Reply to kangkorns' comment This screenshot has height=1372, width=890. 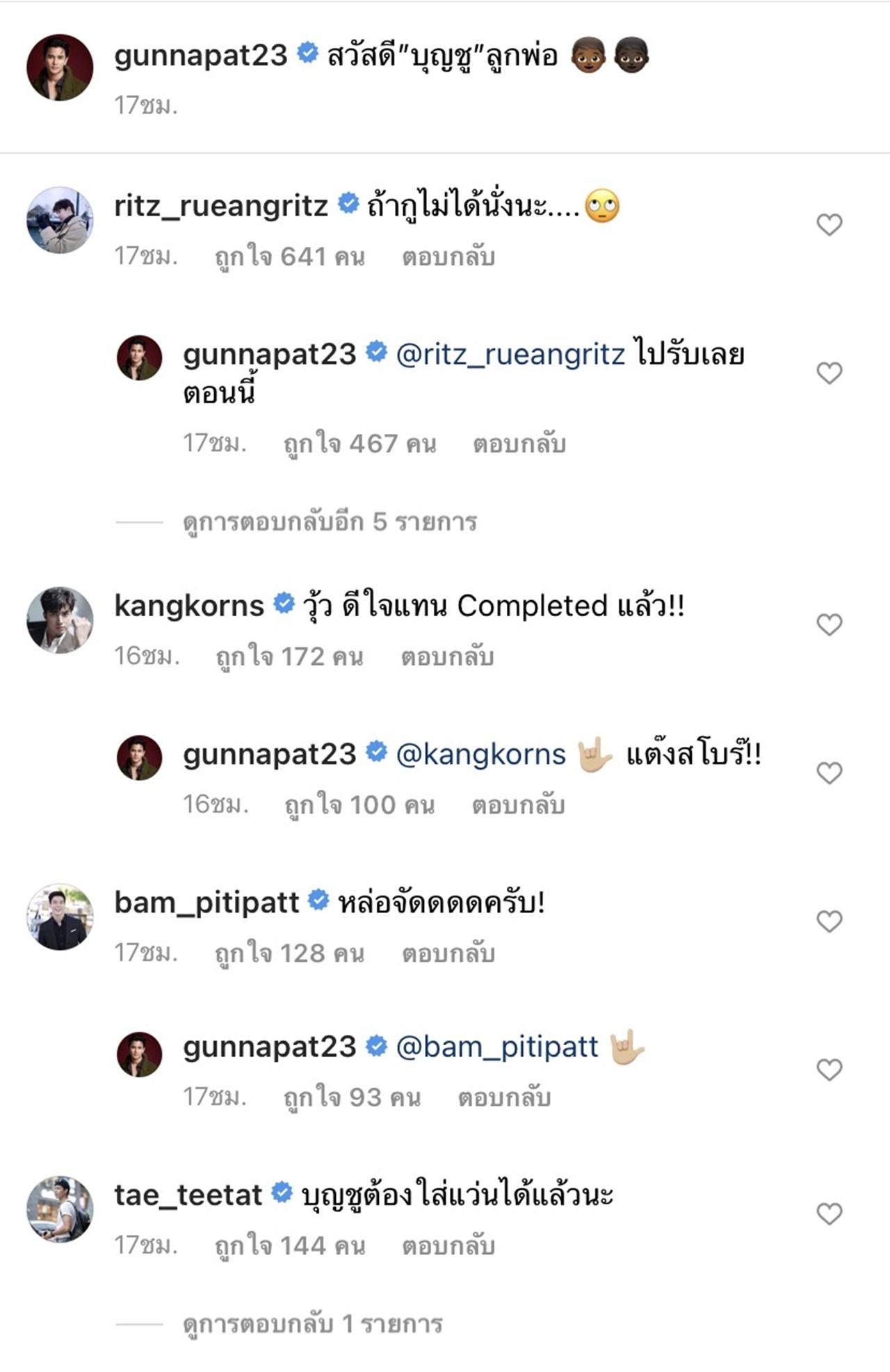click(x=447, y=656)
